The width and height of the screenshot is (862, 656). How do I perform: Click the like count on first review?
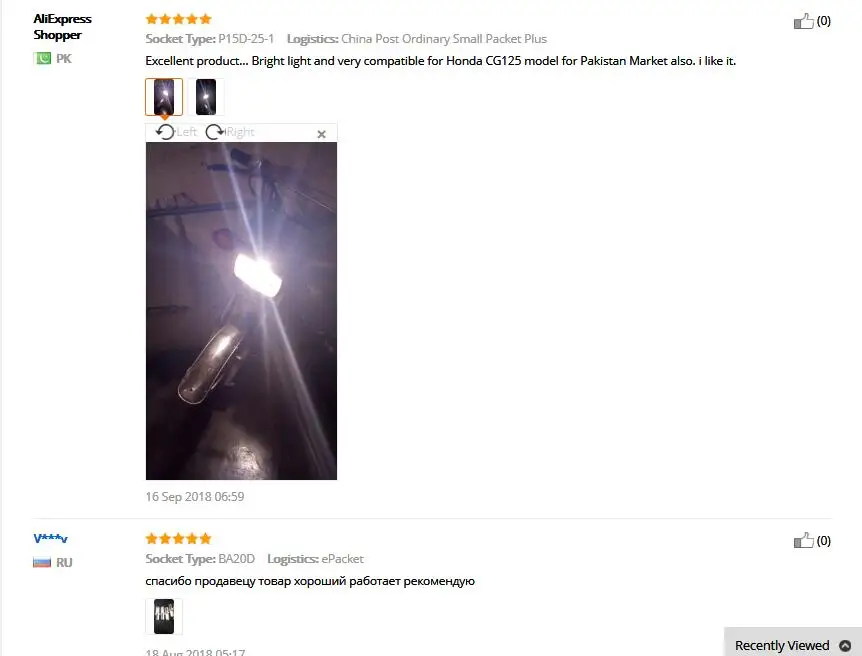(824, 21)
